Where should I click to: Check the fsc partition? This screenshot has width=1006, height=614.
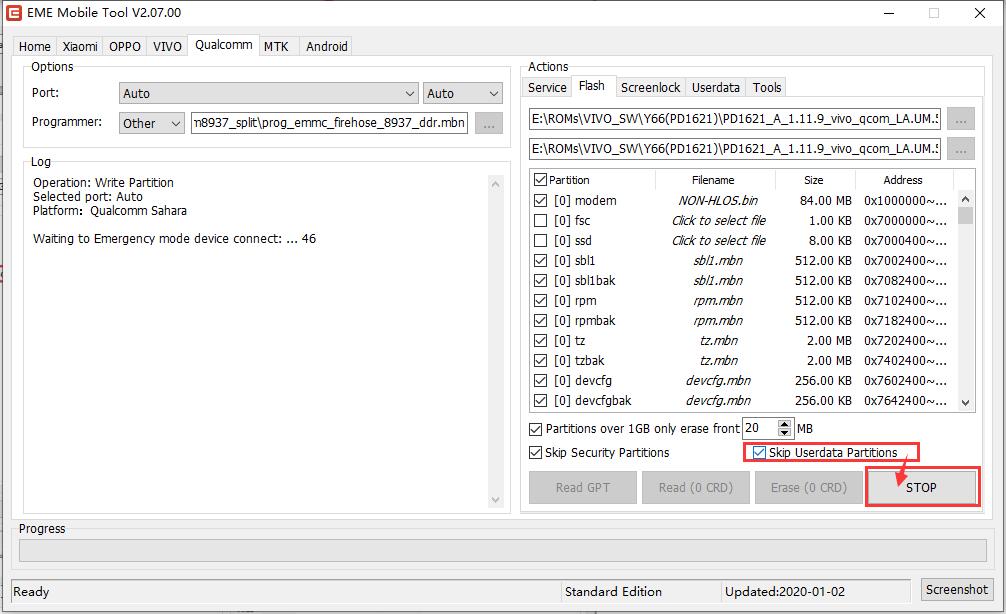click(x=541, y=220)
